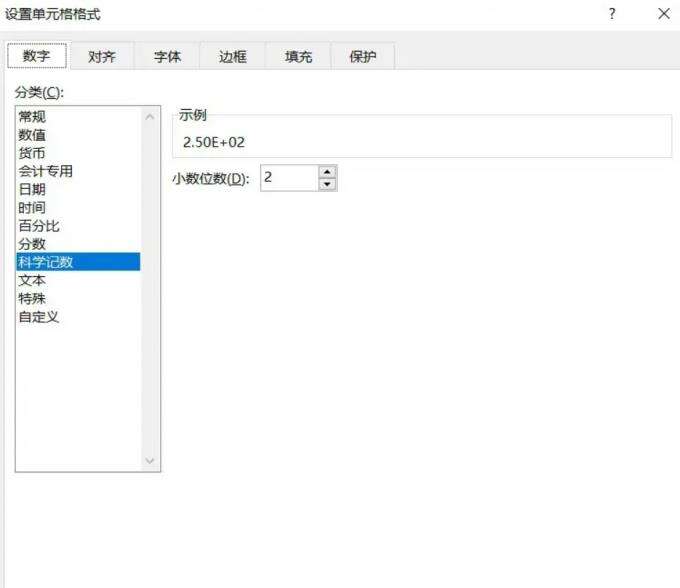The height and width of the screenshot is (588, 680).
Task: Pick the 自定义 category
Action: point(78,317)
